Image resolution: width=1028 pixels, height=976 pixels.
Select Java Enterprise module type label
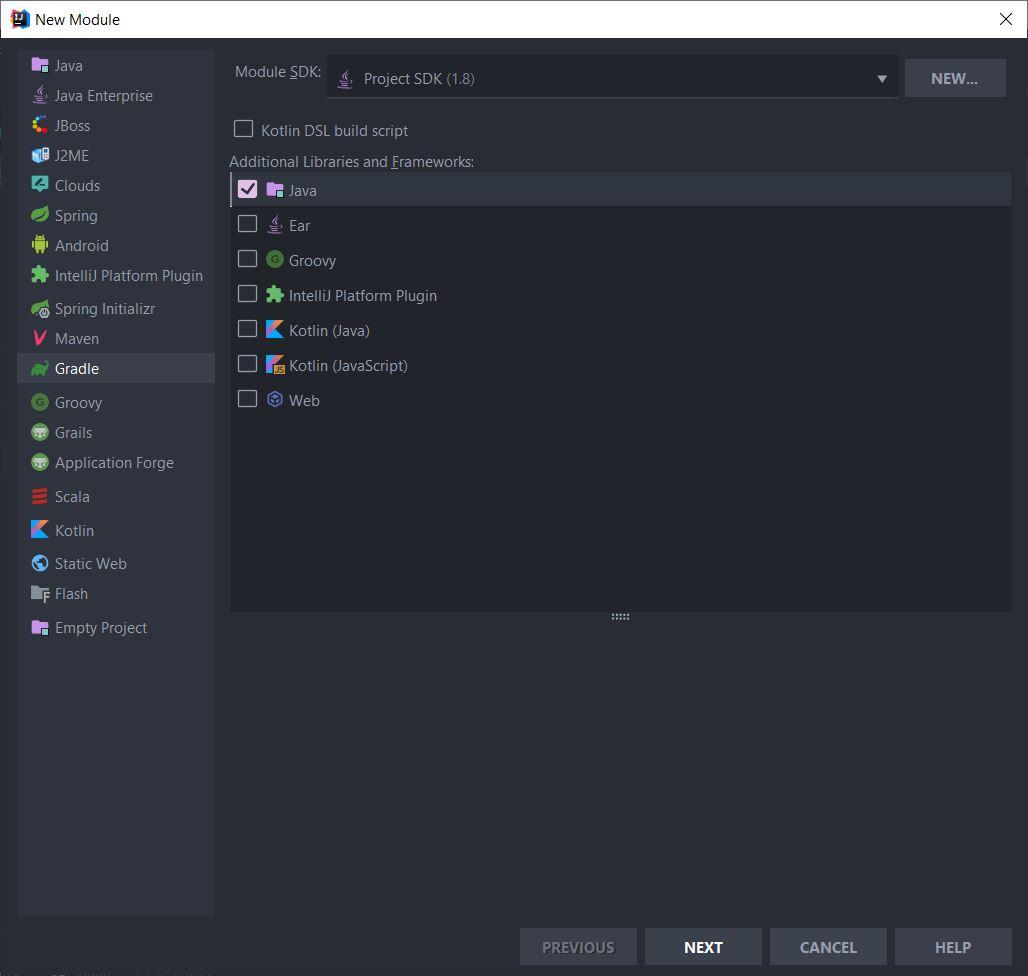click(104, 96)
